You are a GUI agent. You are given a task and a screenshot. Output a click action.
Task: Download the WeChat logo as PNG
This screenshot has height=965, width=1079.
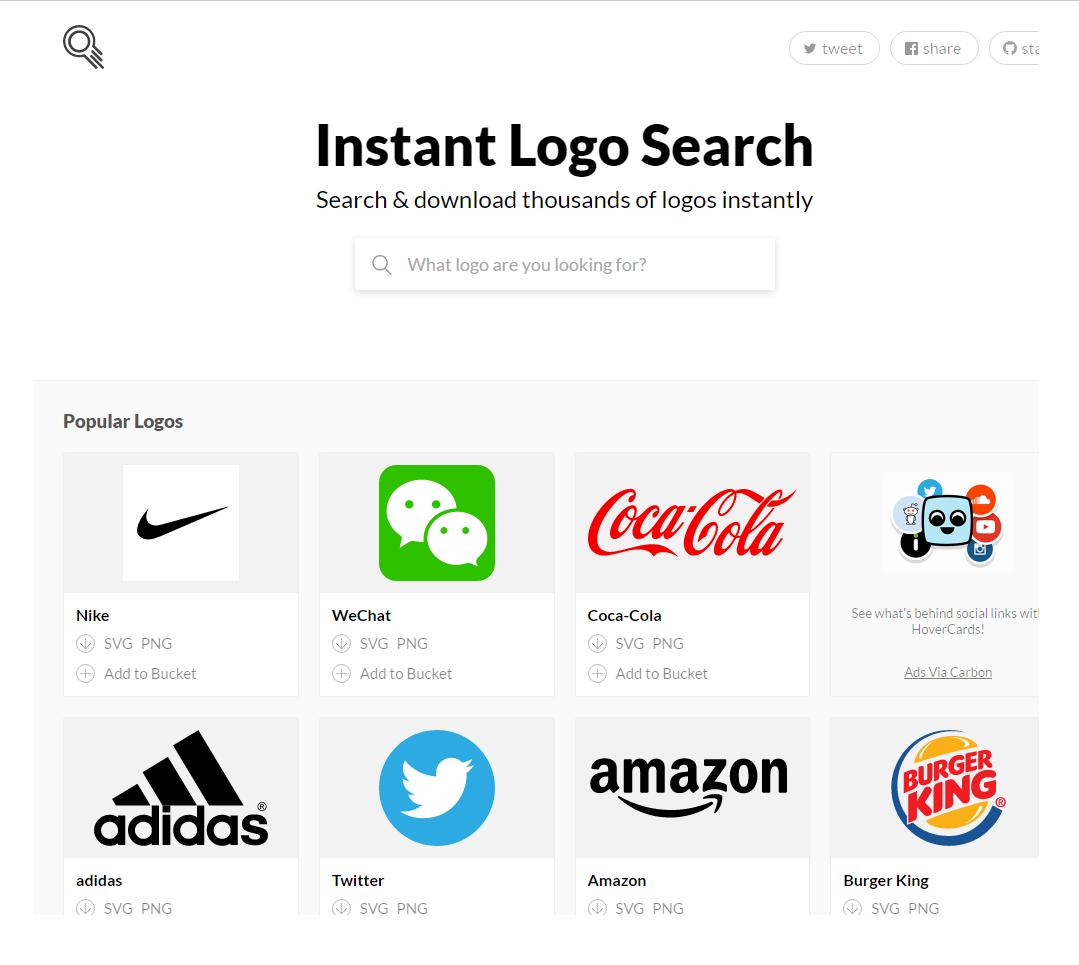tap(412, 644)
